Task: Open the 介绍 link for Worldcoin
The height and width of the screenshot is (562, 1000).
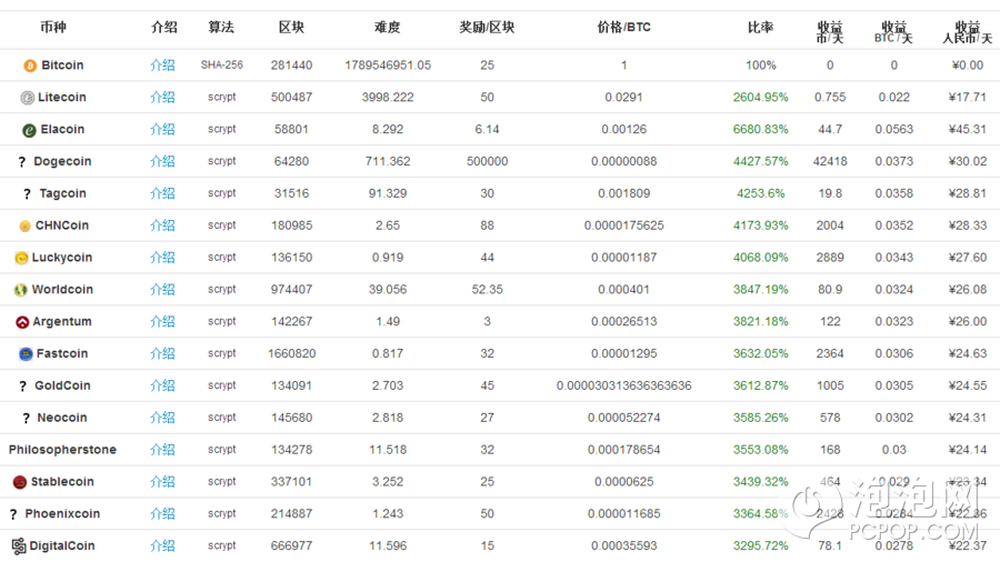Action: [x=162, y=290]
